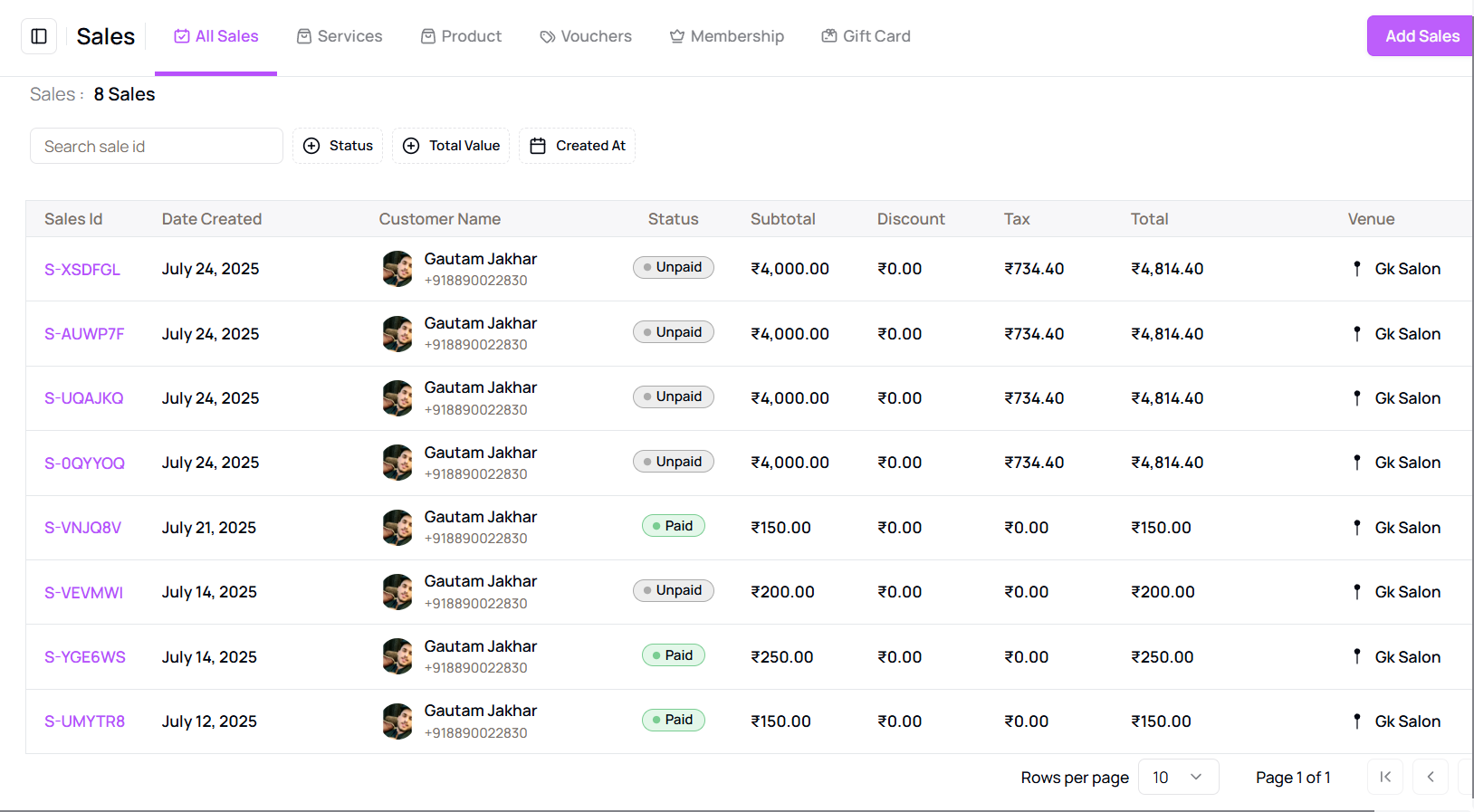The width and height of the screenshot is (1474, 812).
Task: Click Paid badge for S-UMYTR8
Action: pyautogui.click(x=674, y=720)
